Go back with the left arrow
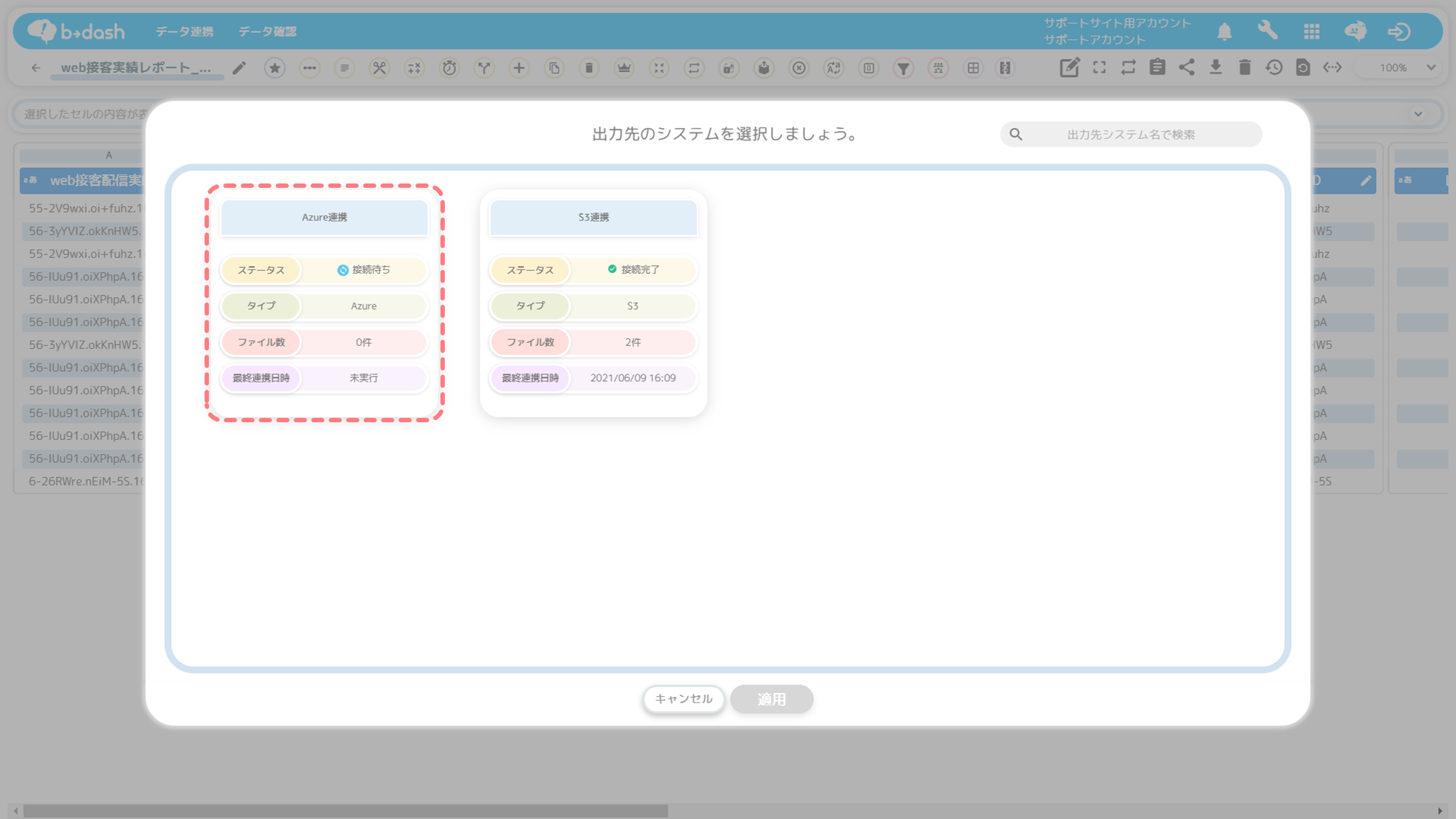 click(x=36, y=68)
